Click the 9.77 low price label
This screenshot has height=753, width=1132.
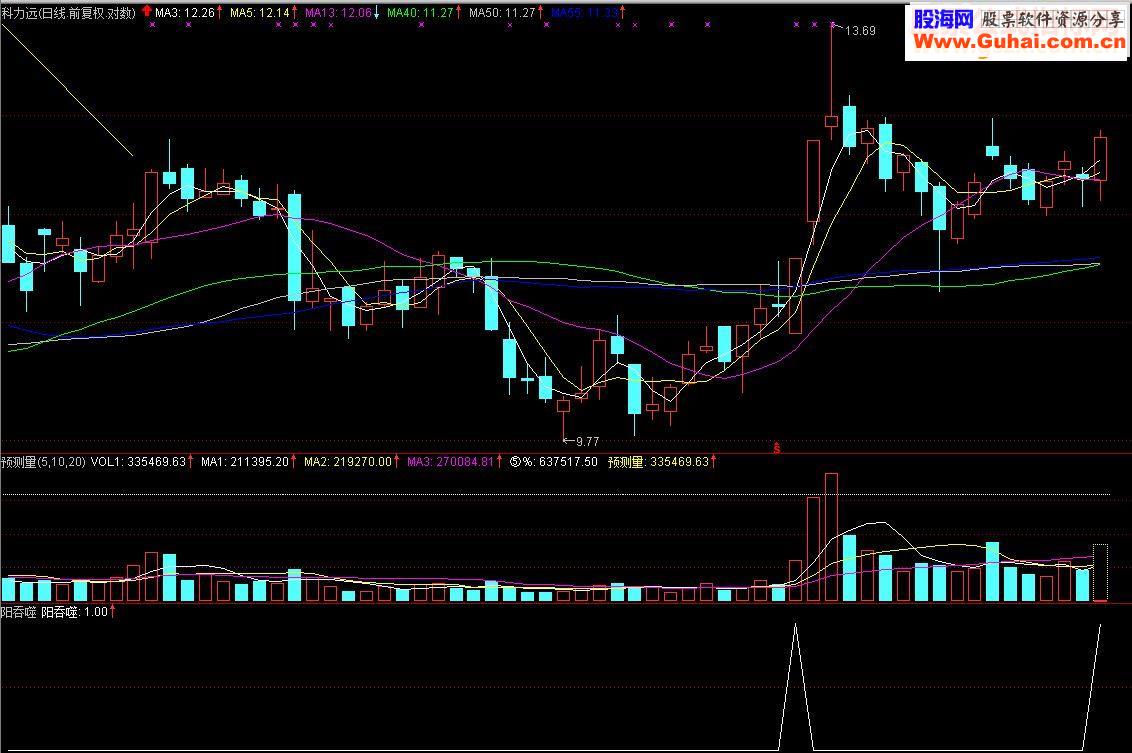pos(587,441)
